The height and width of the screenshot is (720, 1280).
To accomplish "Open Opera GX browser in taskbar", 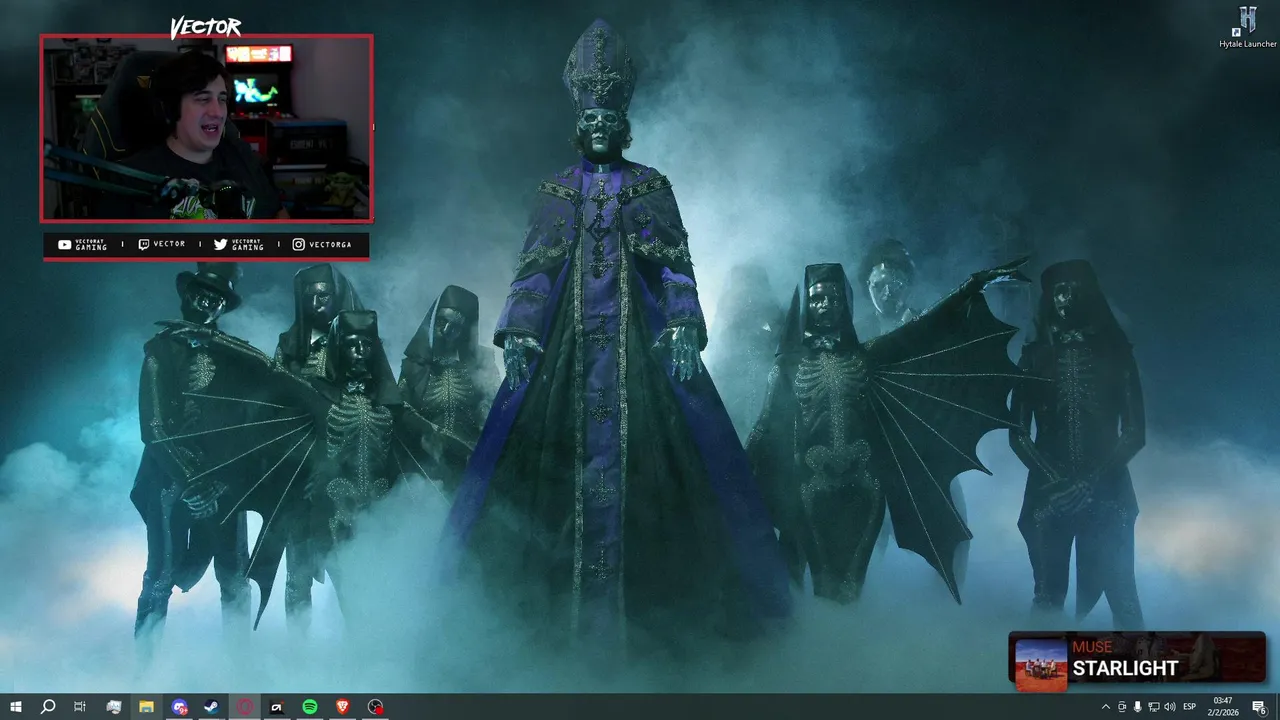I will 245,707.
